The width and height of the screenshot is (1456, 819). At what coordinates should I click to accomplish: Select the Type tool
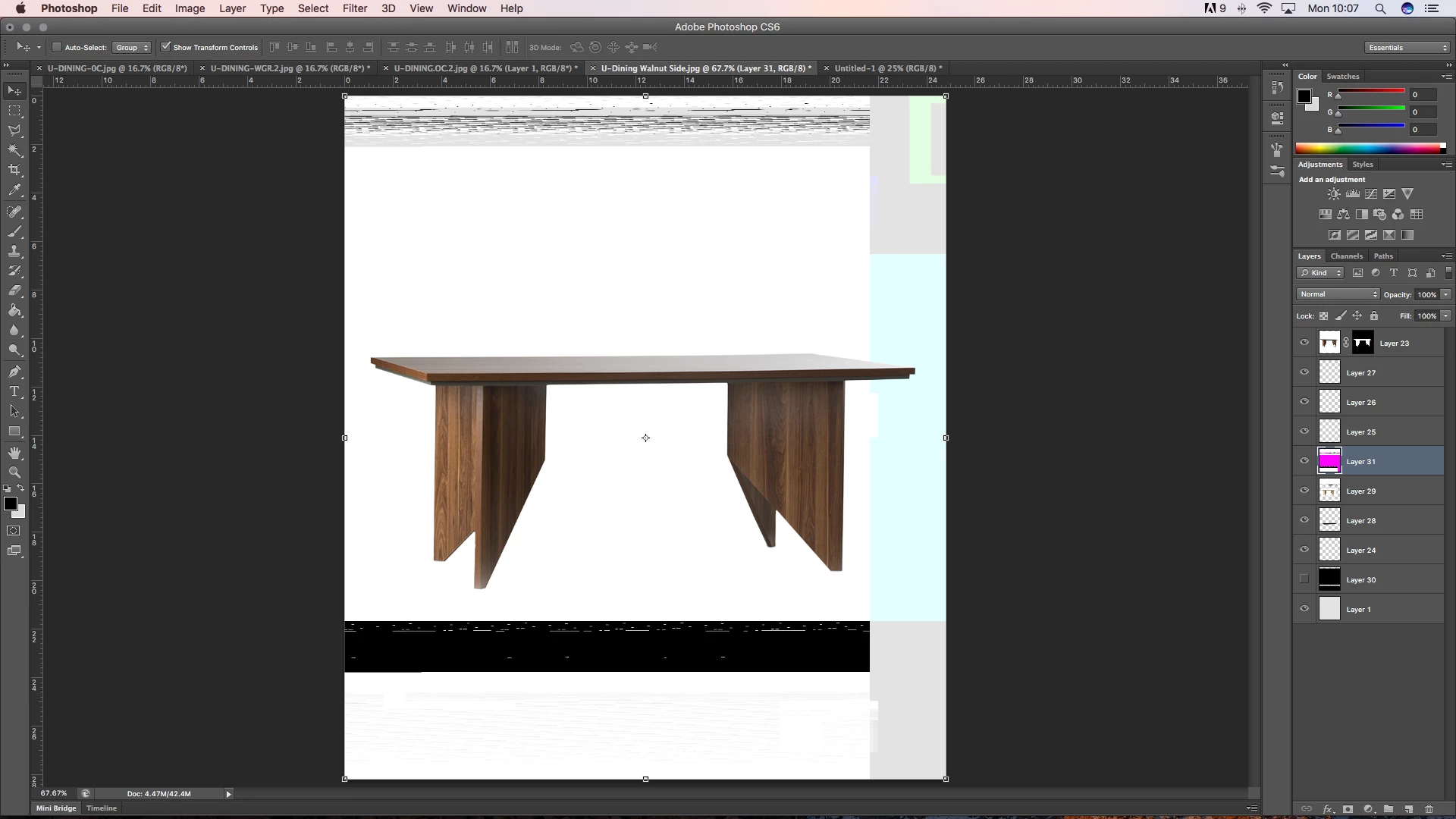[14, 391]
